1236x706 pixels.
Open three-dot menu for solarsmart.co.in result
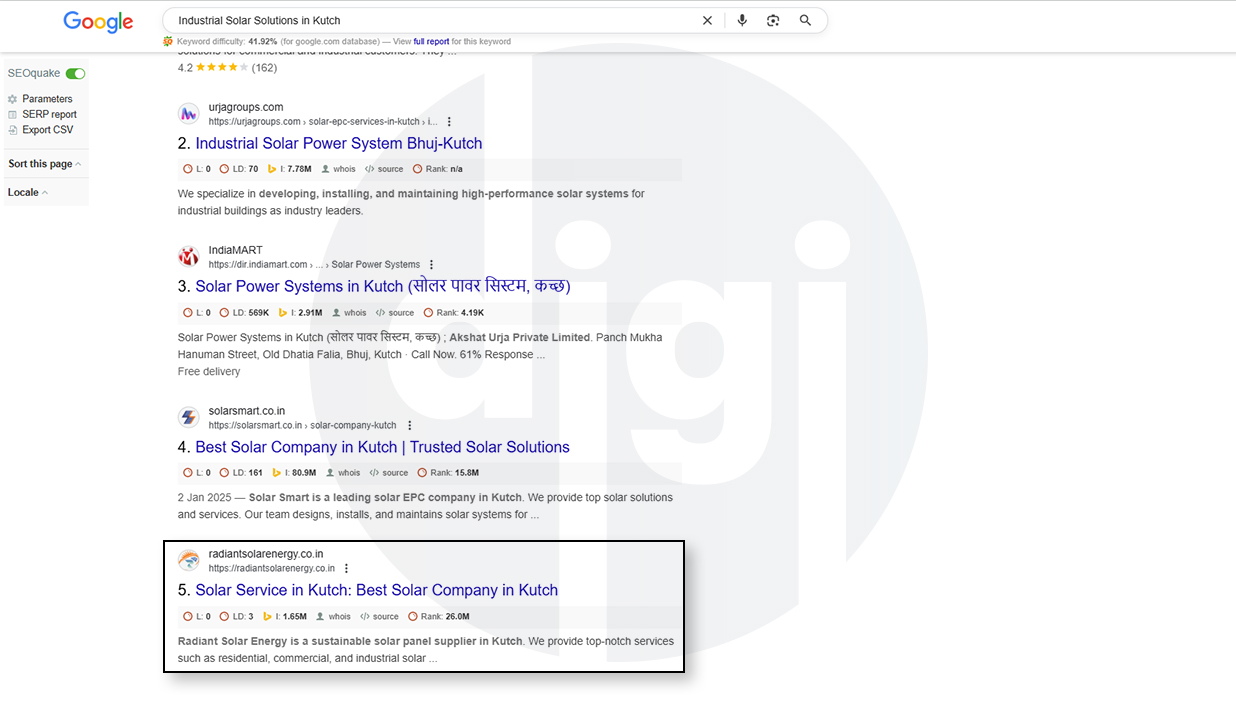(x=409, y=426)
